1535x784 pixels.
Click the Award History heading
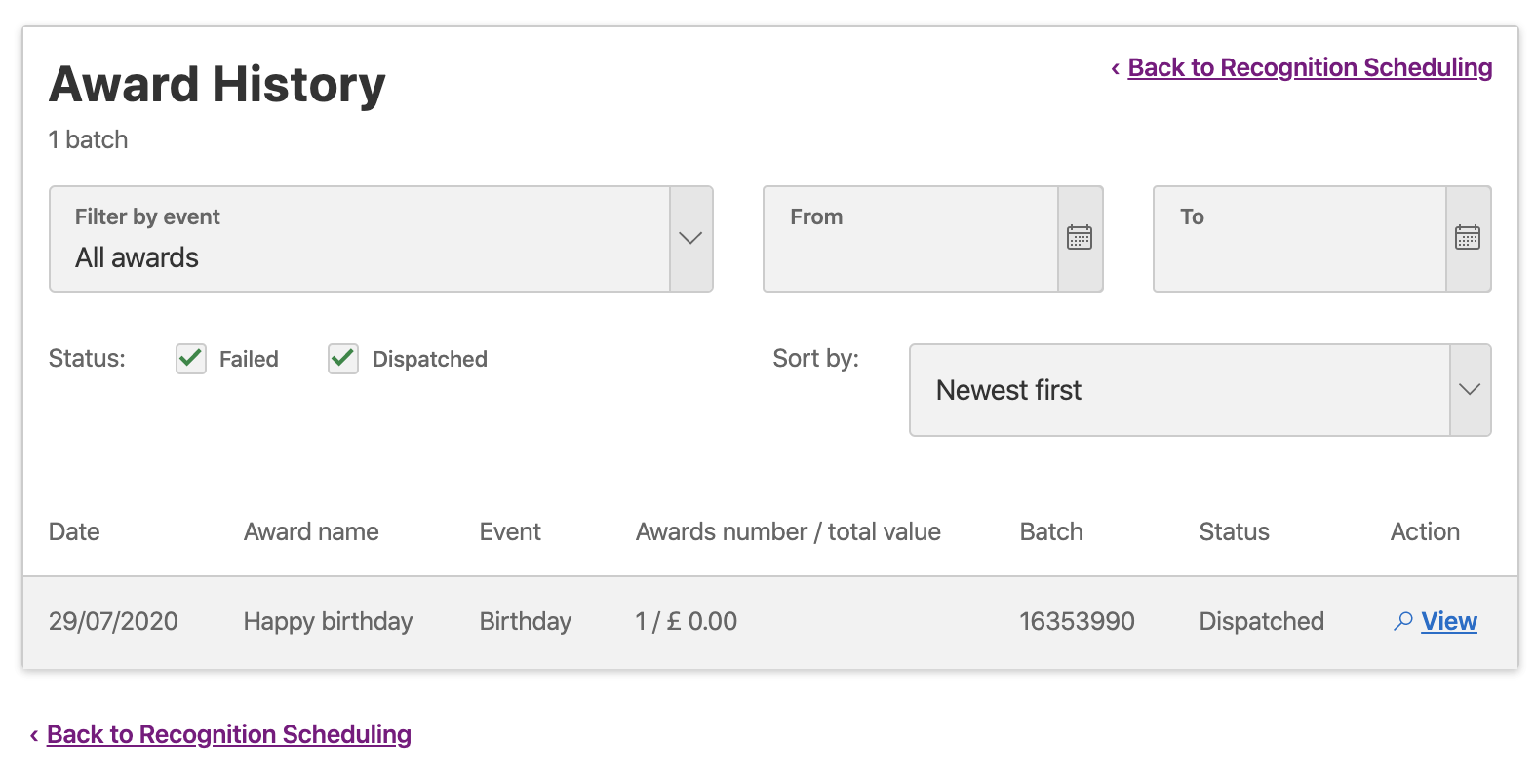tap(217, 84)
